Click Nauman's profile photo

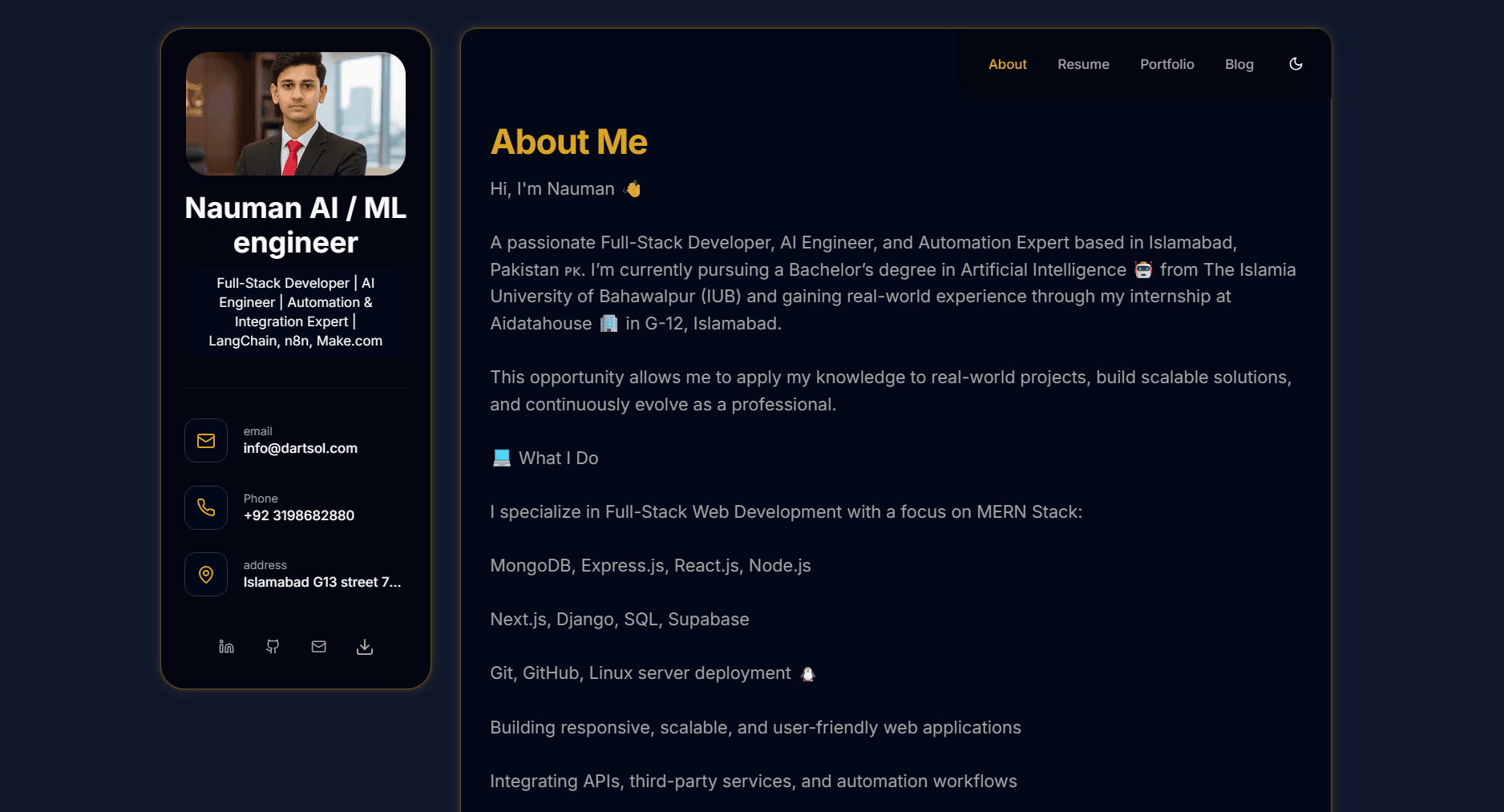coord(296,114)
